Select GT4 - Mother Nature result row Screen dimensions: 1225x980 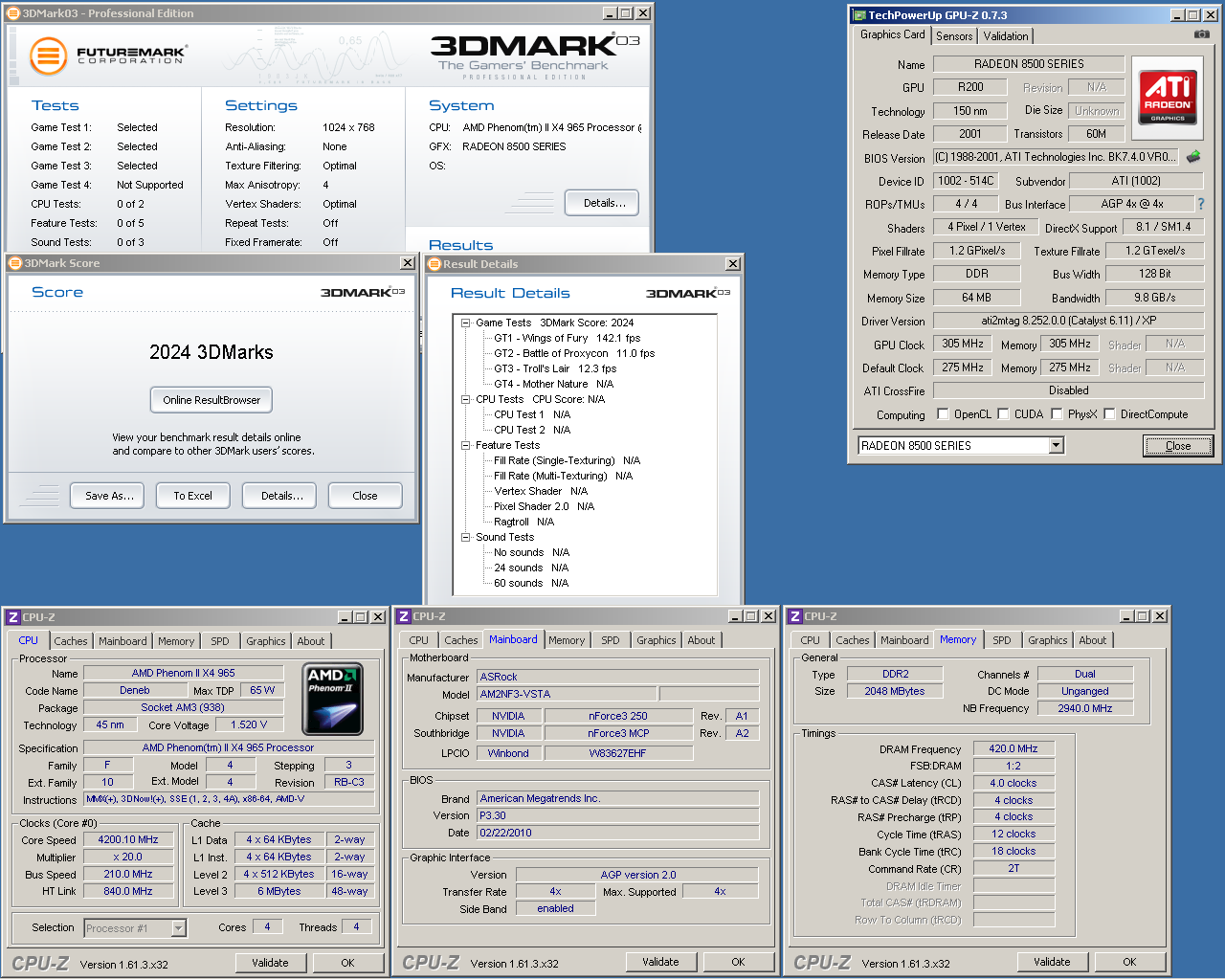click(x=553, y=384)
